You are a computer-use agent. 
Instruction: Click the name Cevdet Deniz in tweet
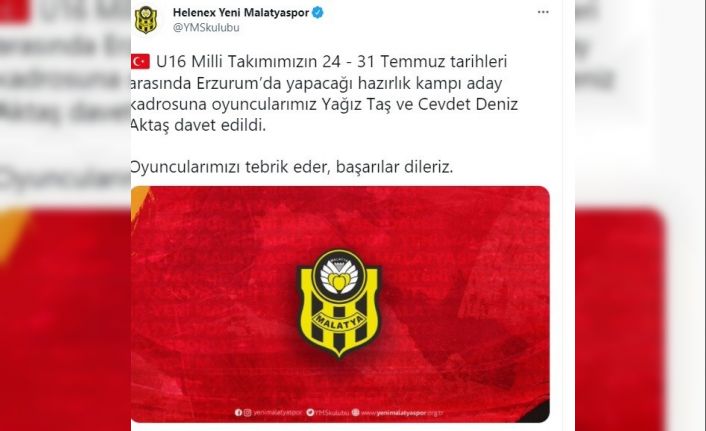[x=468, y=104]
